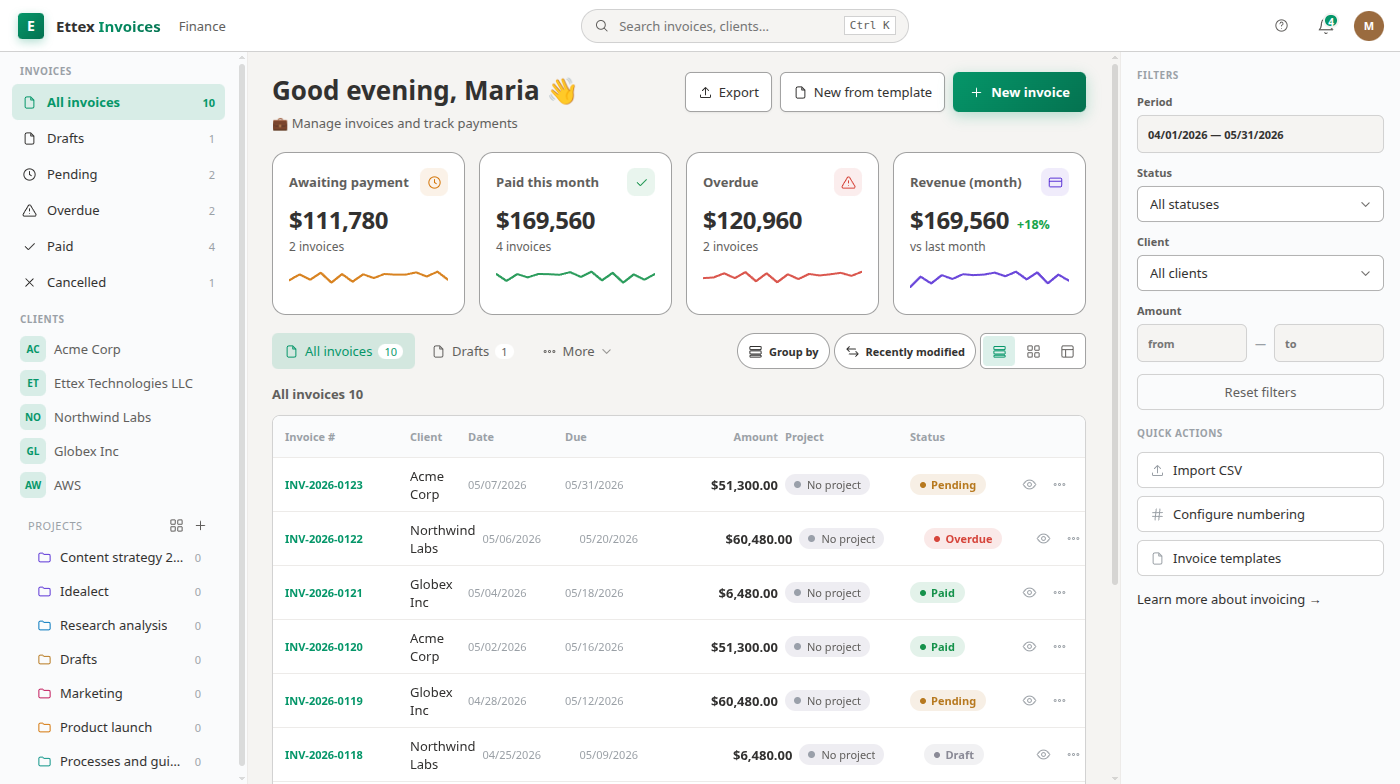Viewport: 1400px width, 784px height.
Task: Preview invoice INV-2026-0121 with eye icon
Action: tap(1029, 593)
